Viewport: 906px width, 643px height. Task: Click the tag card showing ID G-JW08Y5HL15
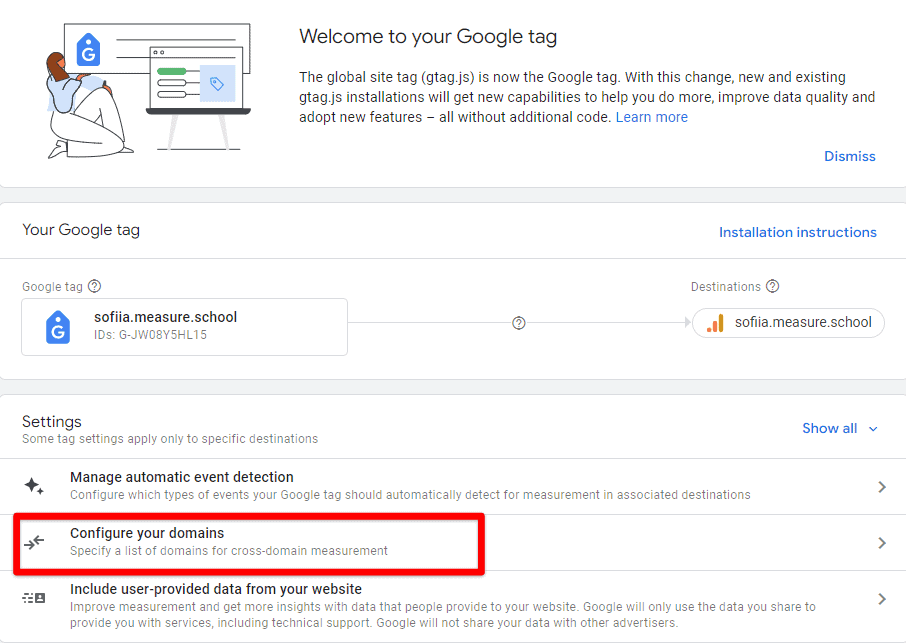pyautogui.click(x=184, y=327)
